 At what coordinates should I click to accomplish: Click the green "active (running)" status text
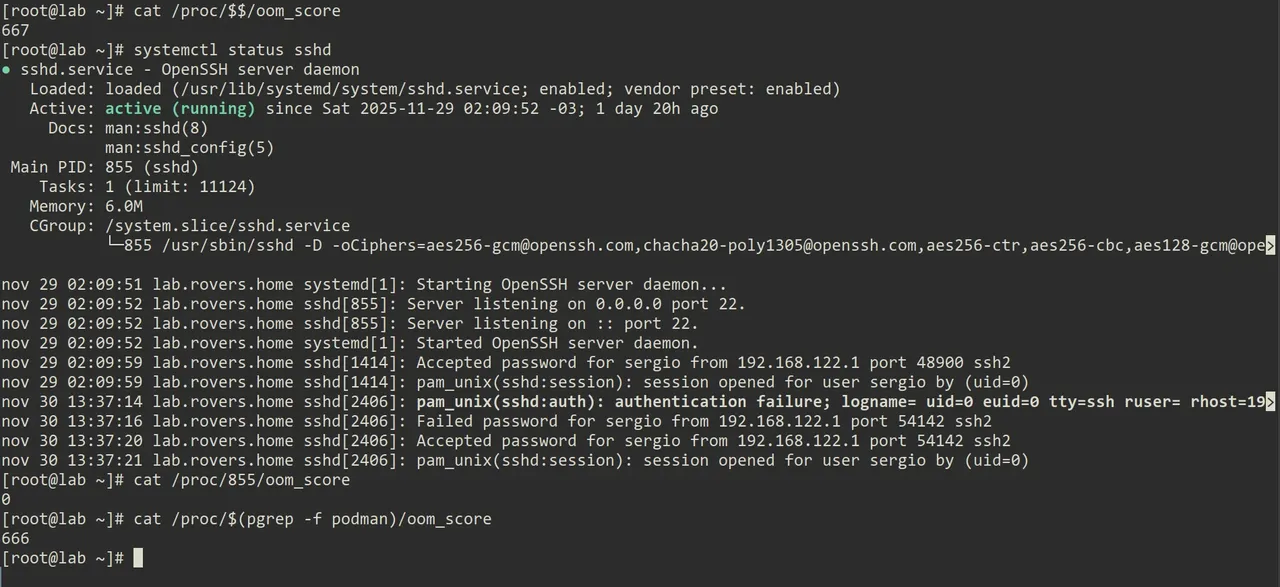180,109
